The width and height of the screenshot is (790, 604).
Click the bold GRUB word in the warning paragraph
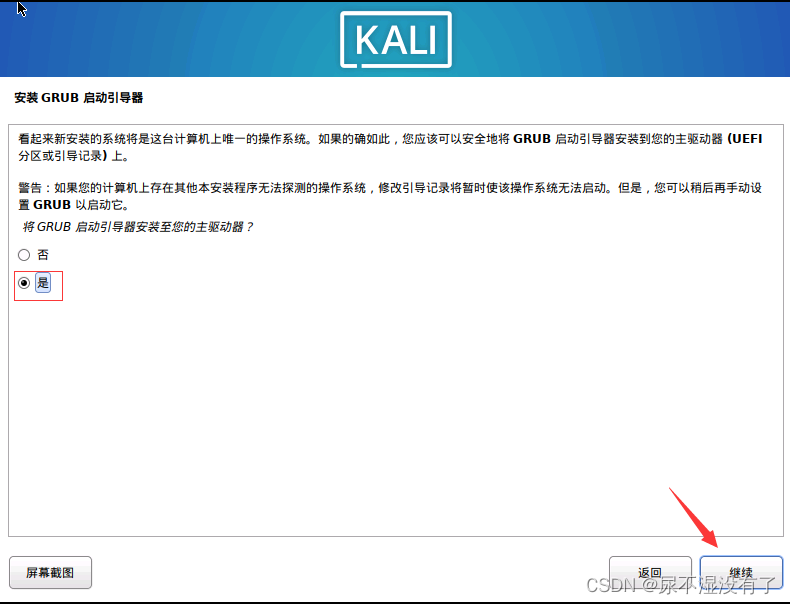click(52, 205)
